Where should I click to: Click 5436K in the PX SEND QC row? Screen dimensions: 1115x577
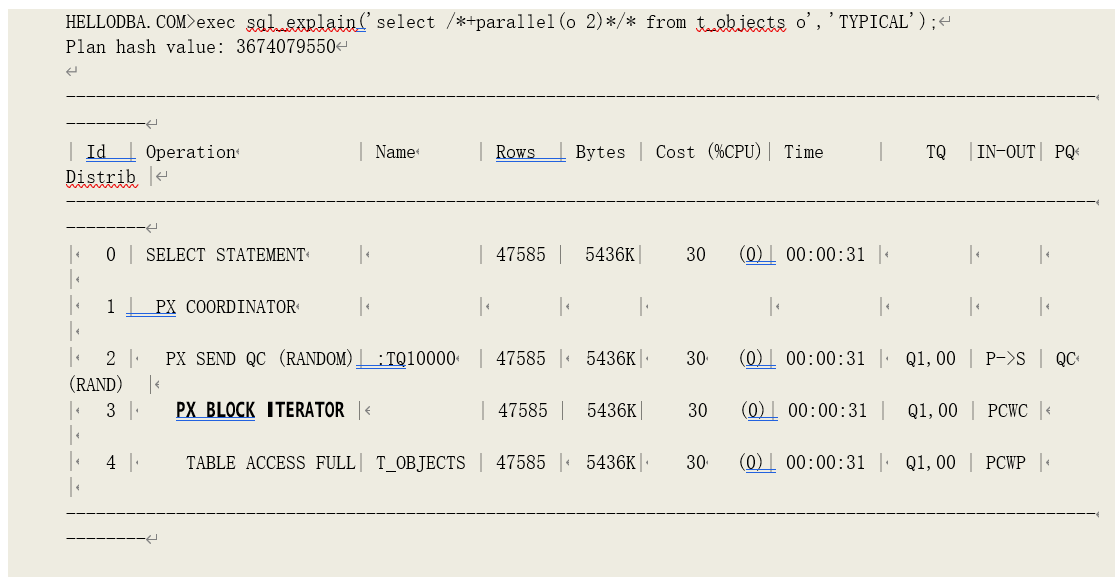(x=610, y=359)
